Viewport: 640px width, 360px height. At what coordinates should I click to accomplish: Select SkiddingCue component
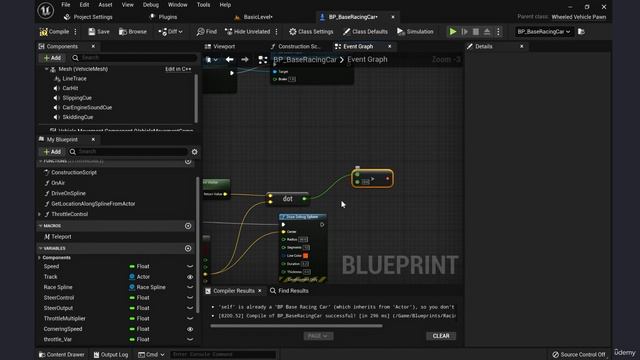click(x=78, y=117)
